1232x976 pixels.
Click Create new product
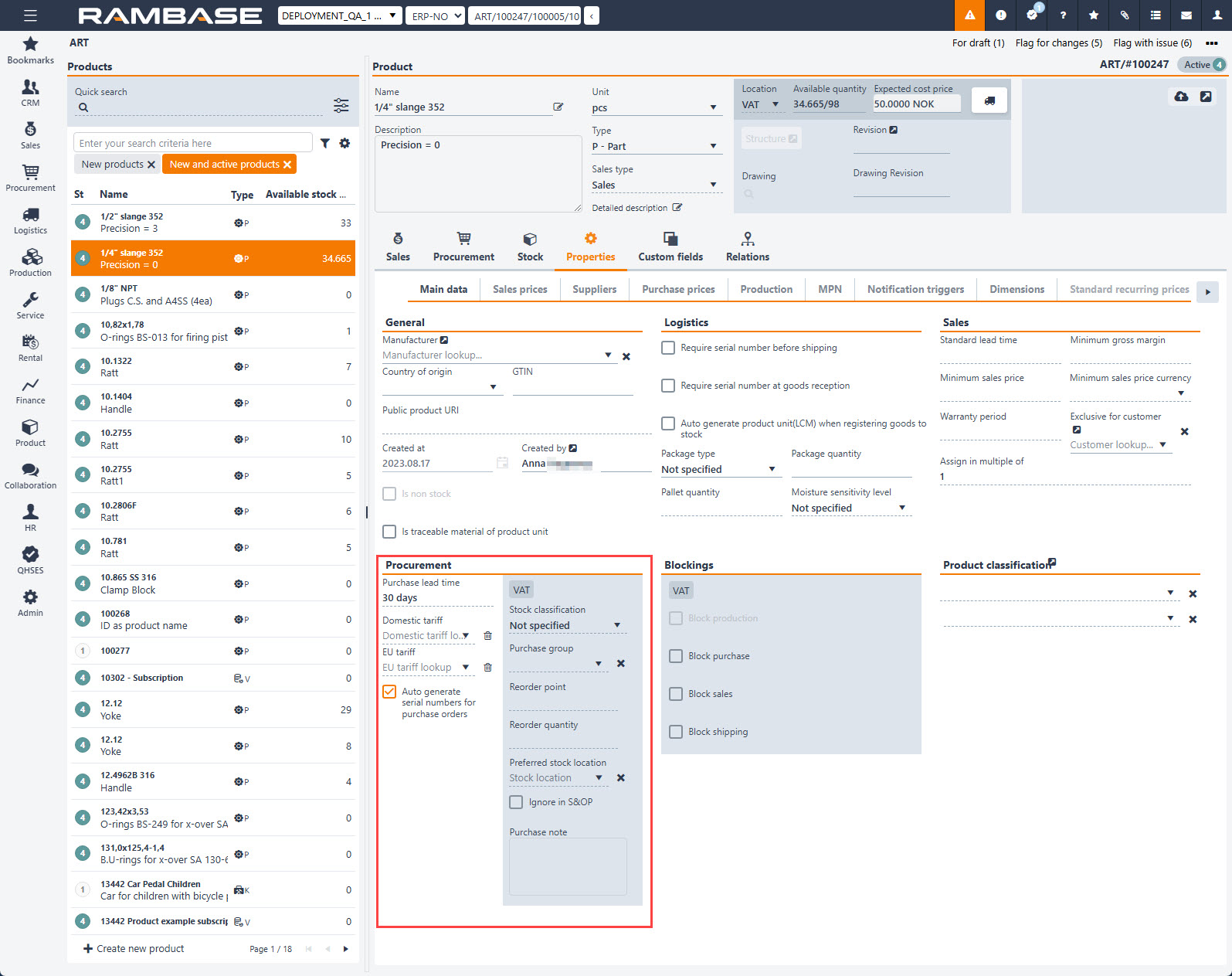(134, 948)
